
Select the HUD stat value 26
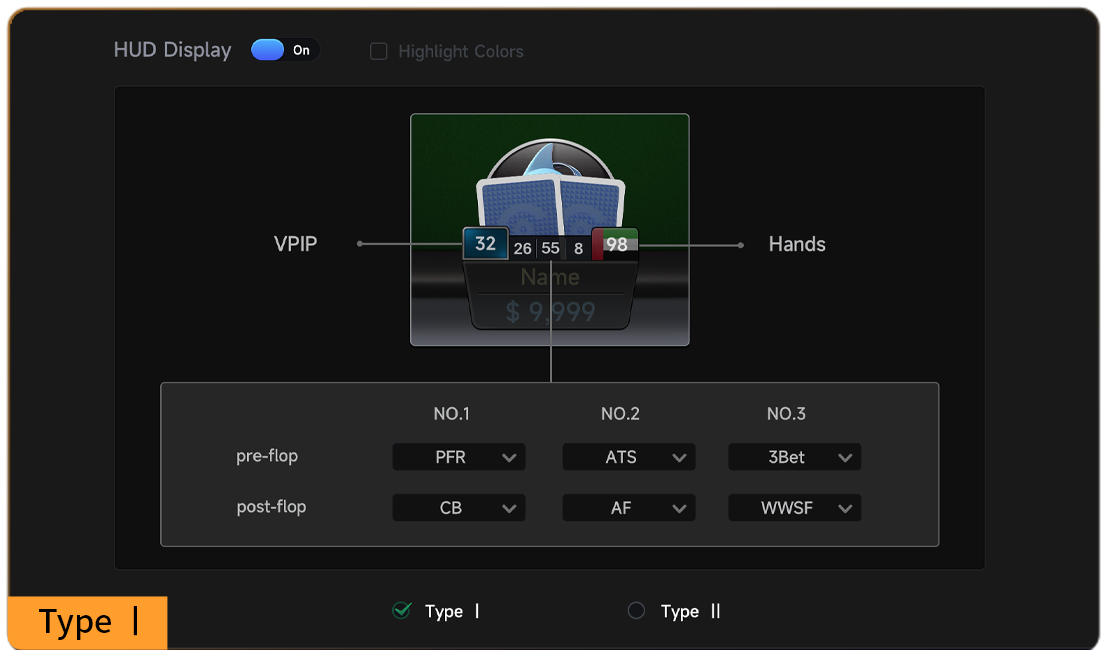pyautogui.click(x=522, y=249)
